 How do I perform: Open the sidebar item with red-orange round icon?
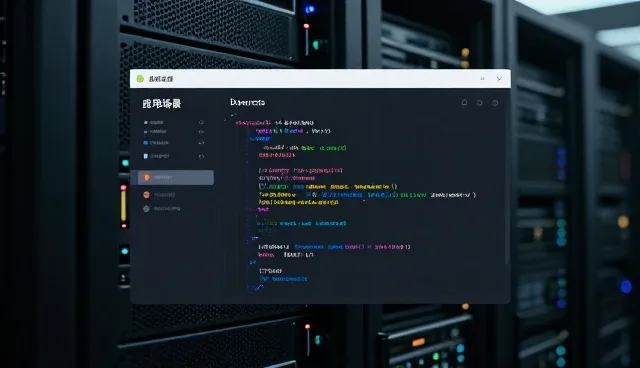159,195
